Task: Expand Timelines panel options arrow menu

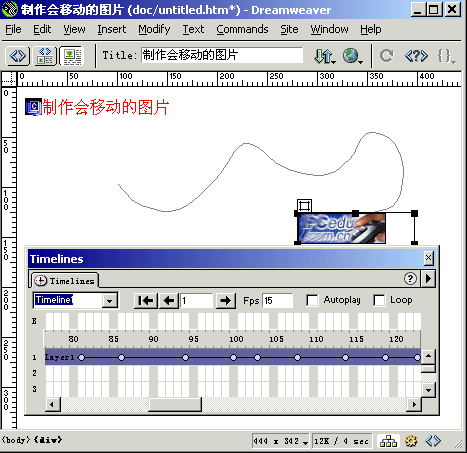Action: (x=428, y=278)
